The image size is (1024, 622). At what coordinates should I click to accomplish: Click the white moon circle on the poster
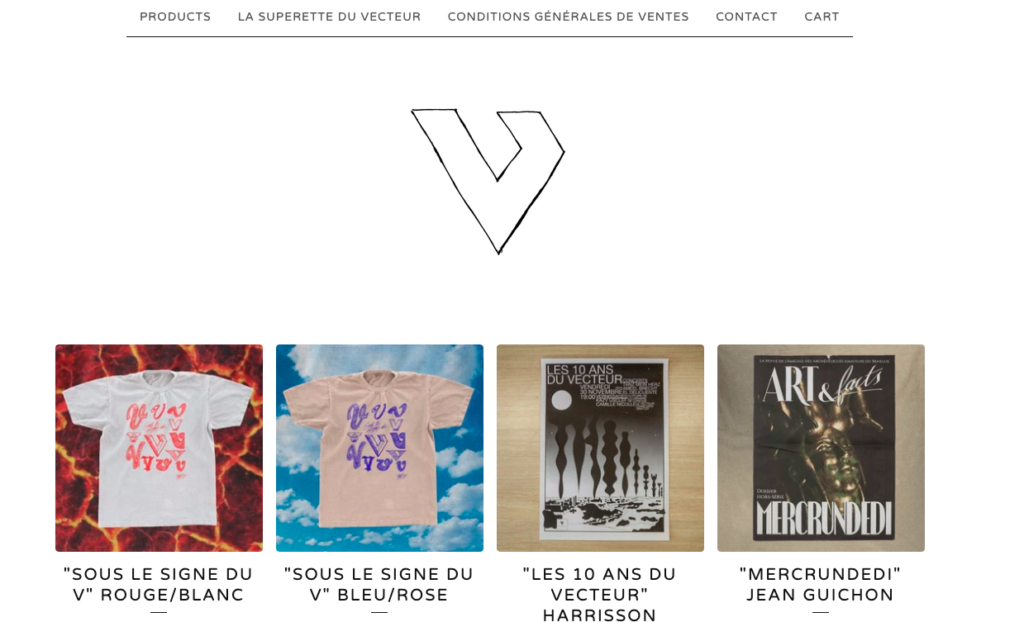point(562,401)
